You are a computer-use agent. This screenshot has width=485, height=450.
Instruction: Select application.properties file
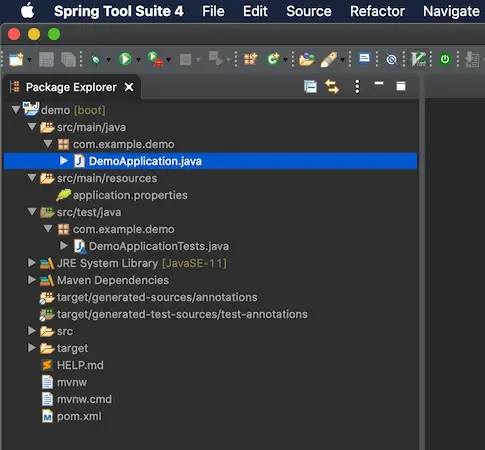(x=130, y=195)
